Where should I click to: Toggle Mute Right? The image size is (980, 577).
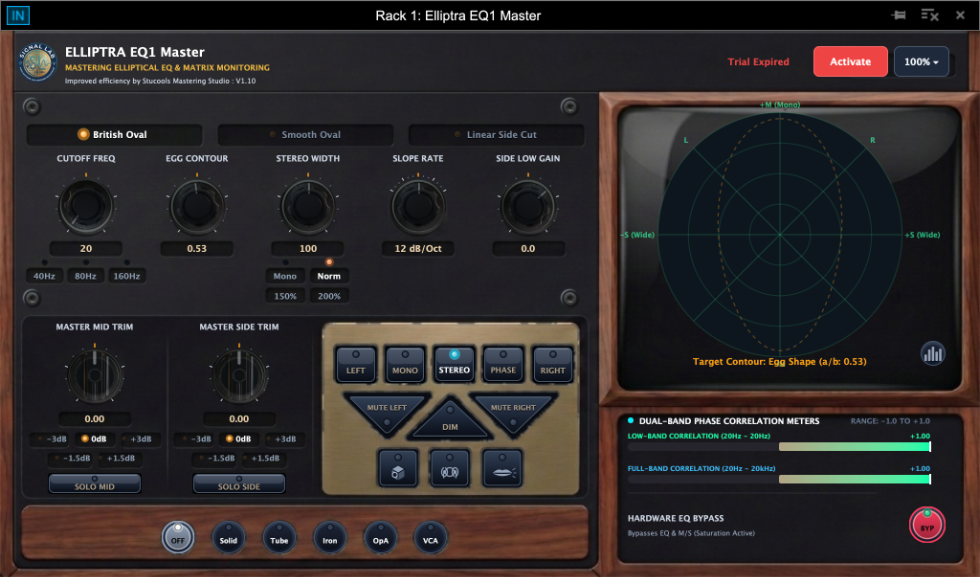click(513, 412)
